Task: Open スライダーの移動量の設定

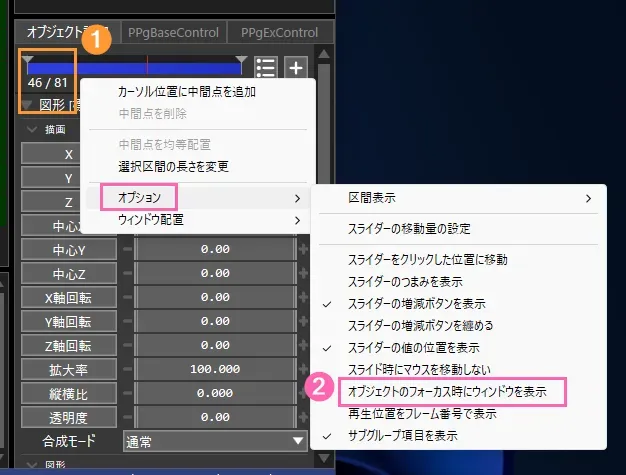Action: click(458, 229)
